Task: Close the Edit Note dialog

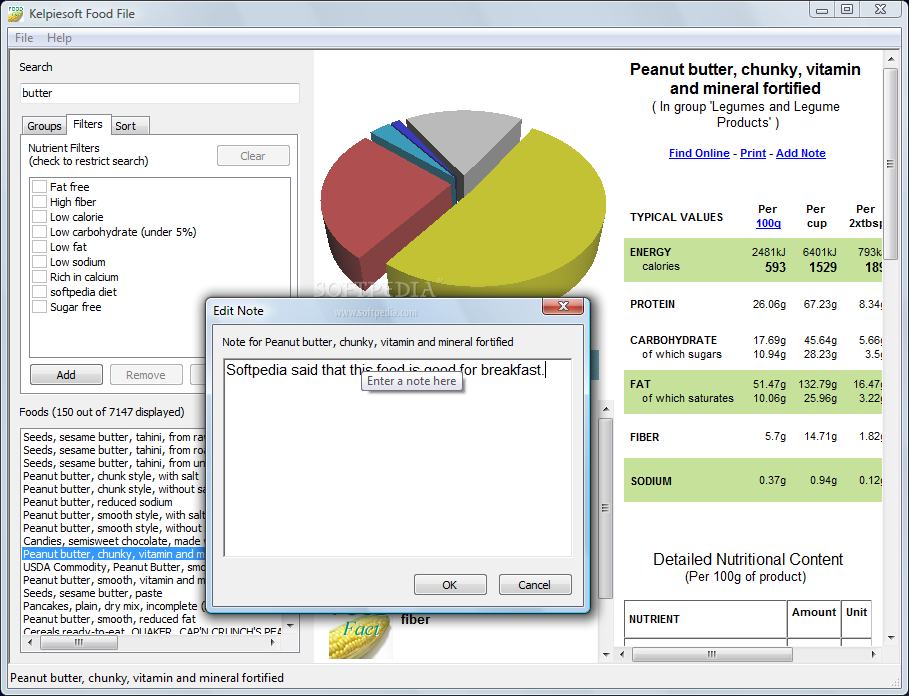Action: tap(562, 306)
